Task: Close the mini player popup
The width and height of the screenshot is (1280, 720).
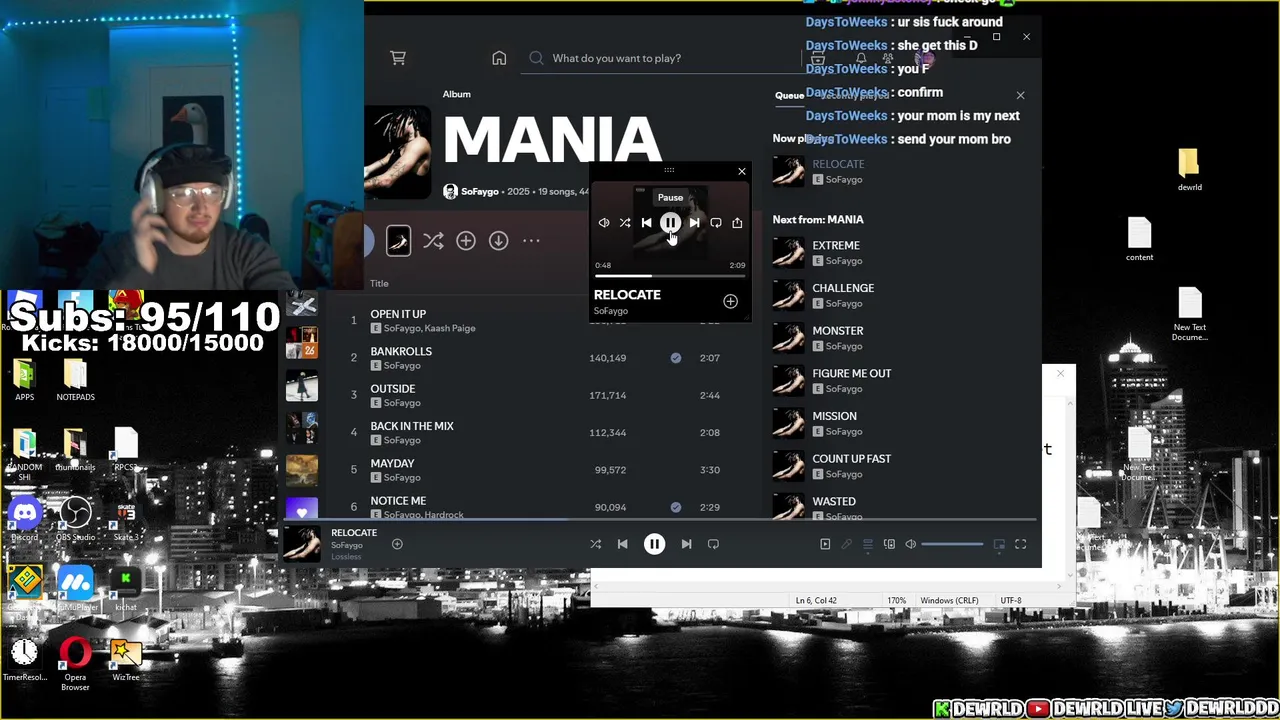Action: [x=742, y=171]
